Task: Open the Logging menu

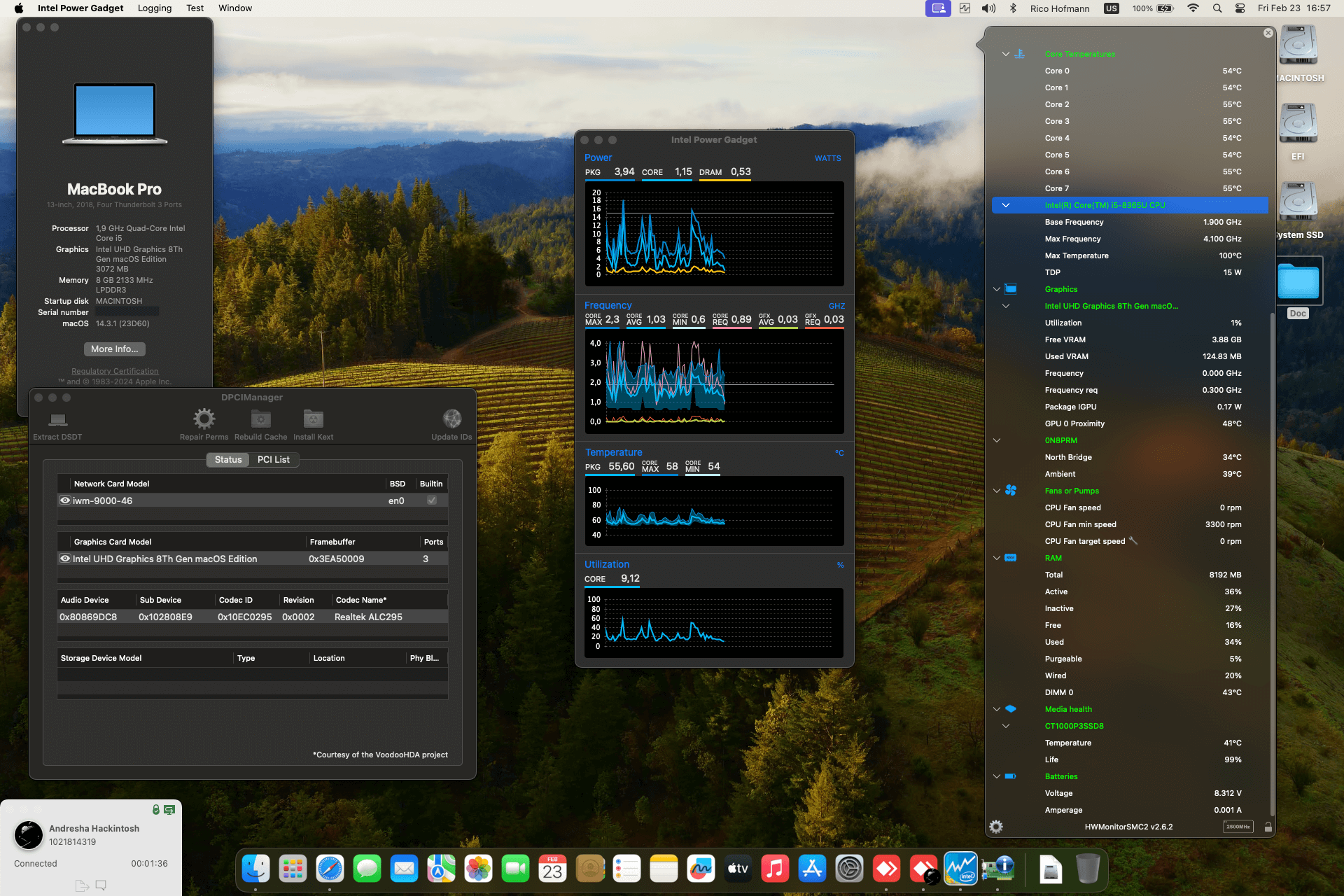Action: (x=155, y=8)
